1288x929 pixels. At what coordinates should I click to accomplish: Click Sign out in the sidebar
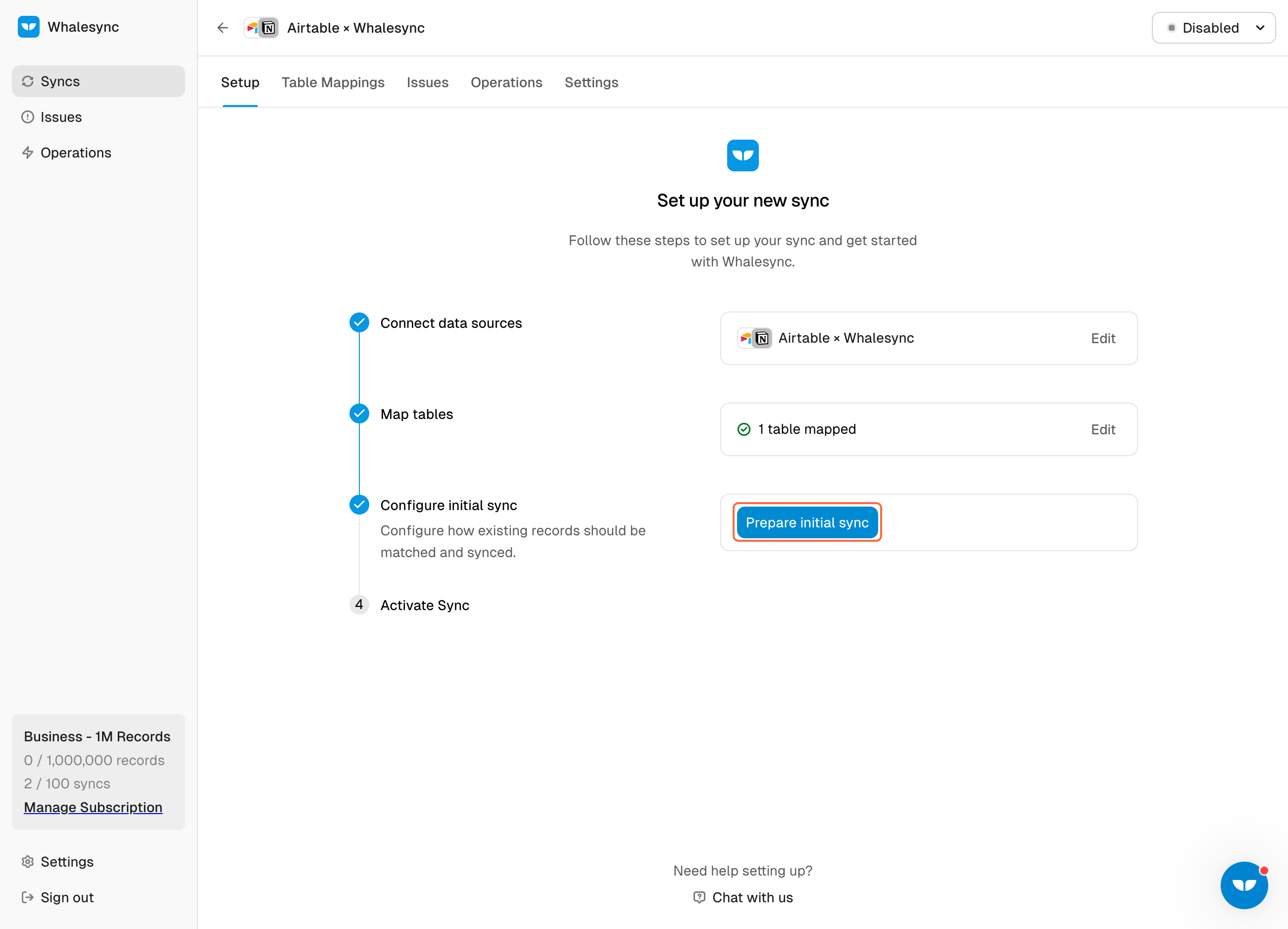coord(98,898)
